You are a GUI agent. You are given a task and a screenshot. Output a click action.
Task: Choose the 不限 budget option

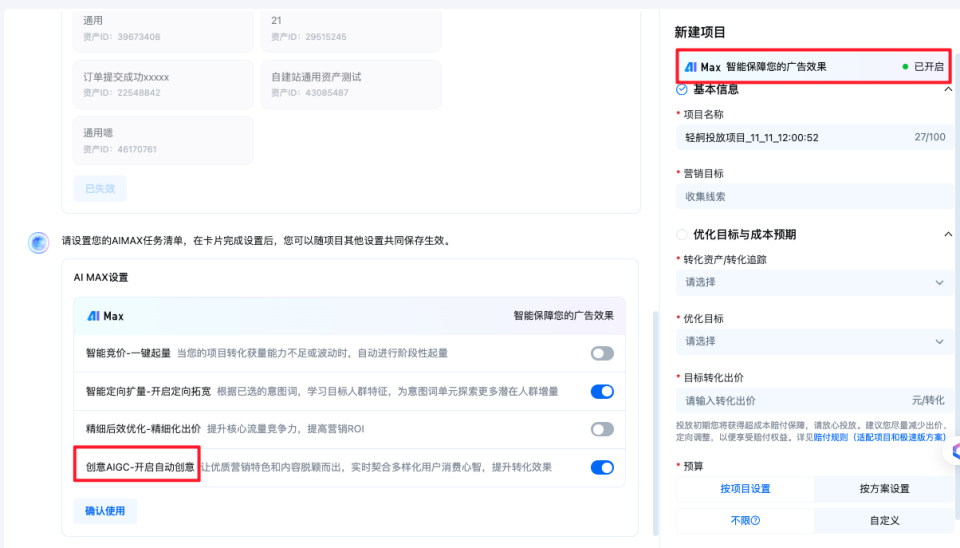click(745, 520)
